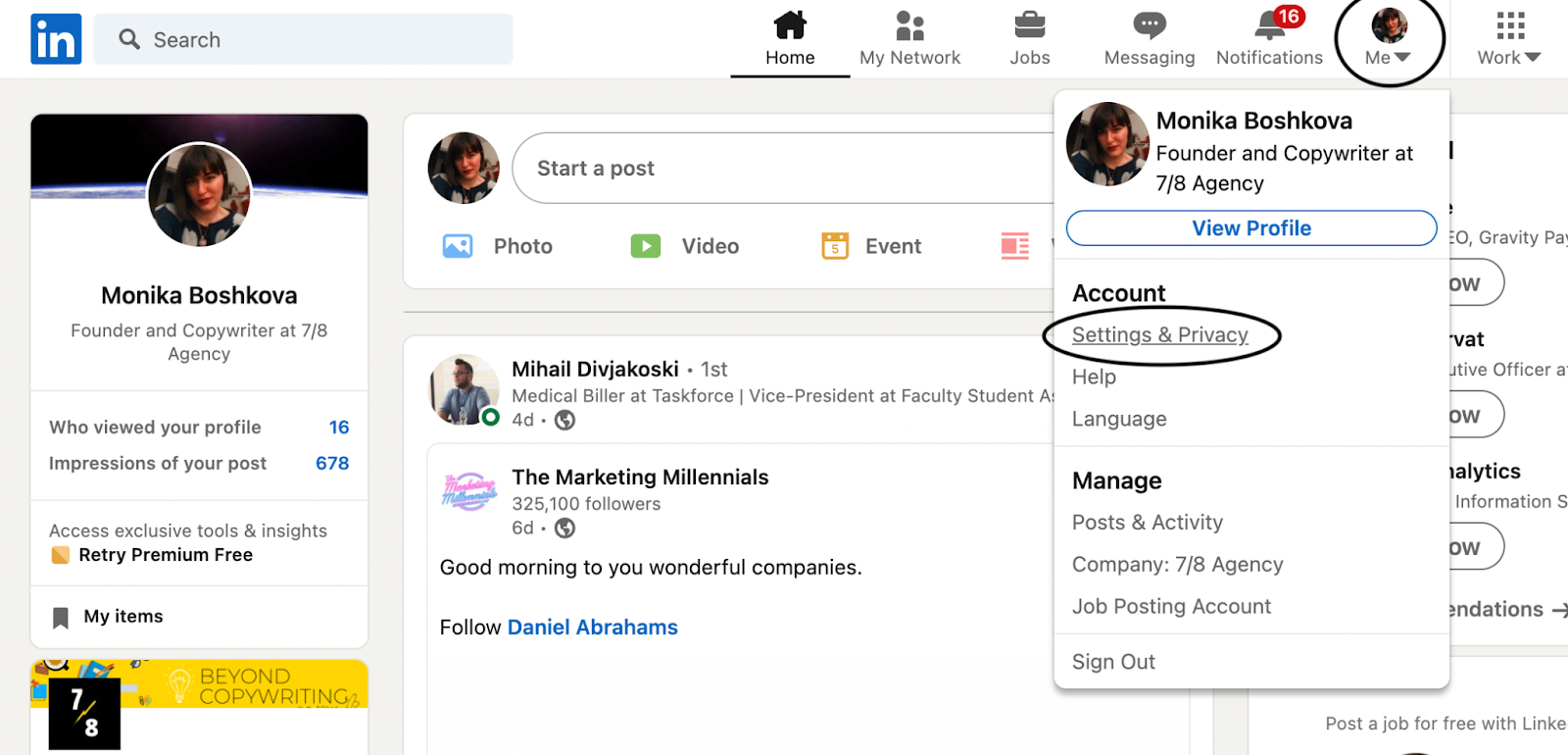1568x755 pixels.
Task: Start a post in the composer
Action: [x=784, y=169]
